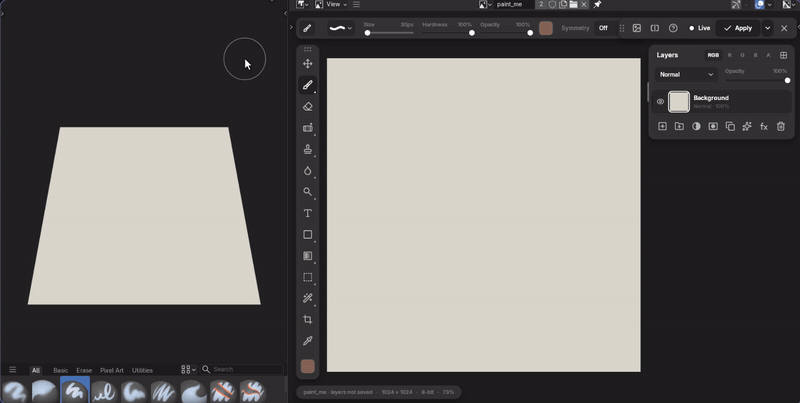Open display channels dropdown at header end
The height and width of the screenshot is (403, 800).
pyautogui.click(x=789, y=5)
